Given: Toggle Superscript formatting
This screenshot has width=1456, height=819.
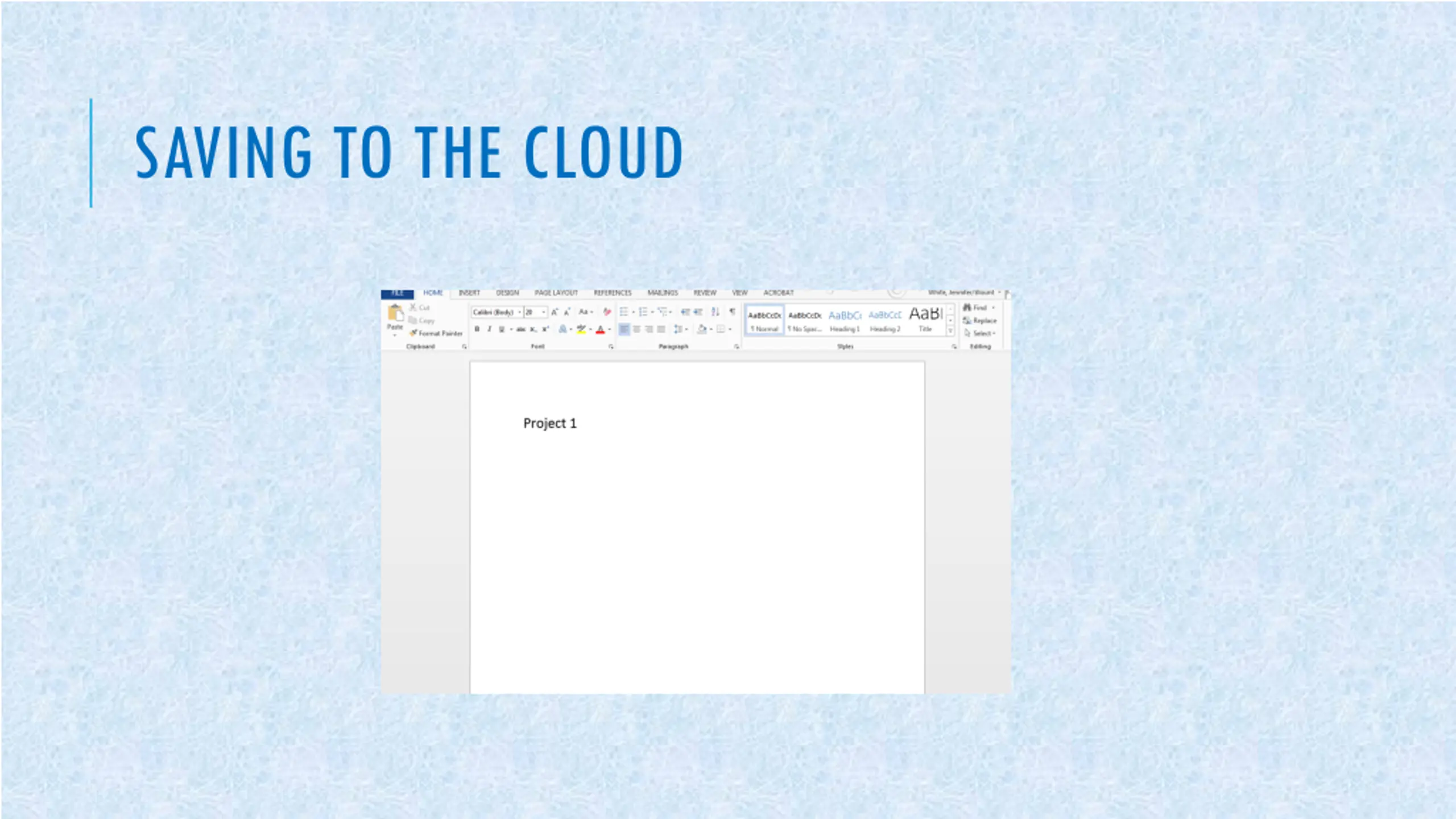Looking at the screenshot, I should [545, 329].
